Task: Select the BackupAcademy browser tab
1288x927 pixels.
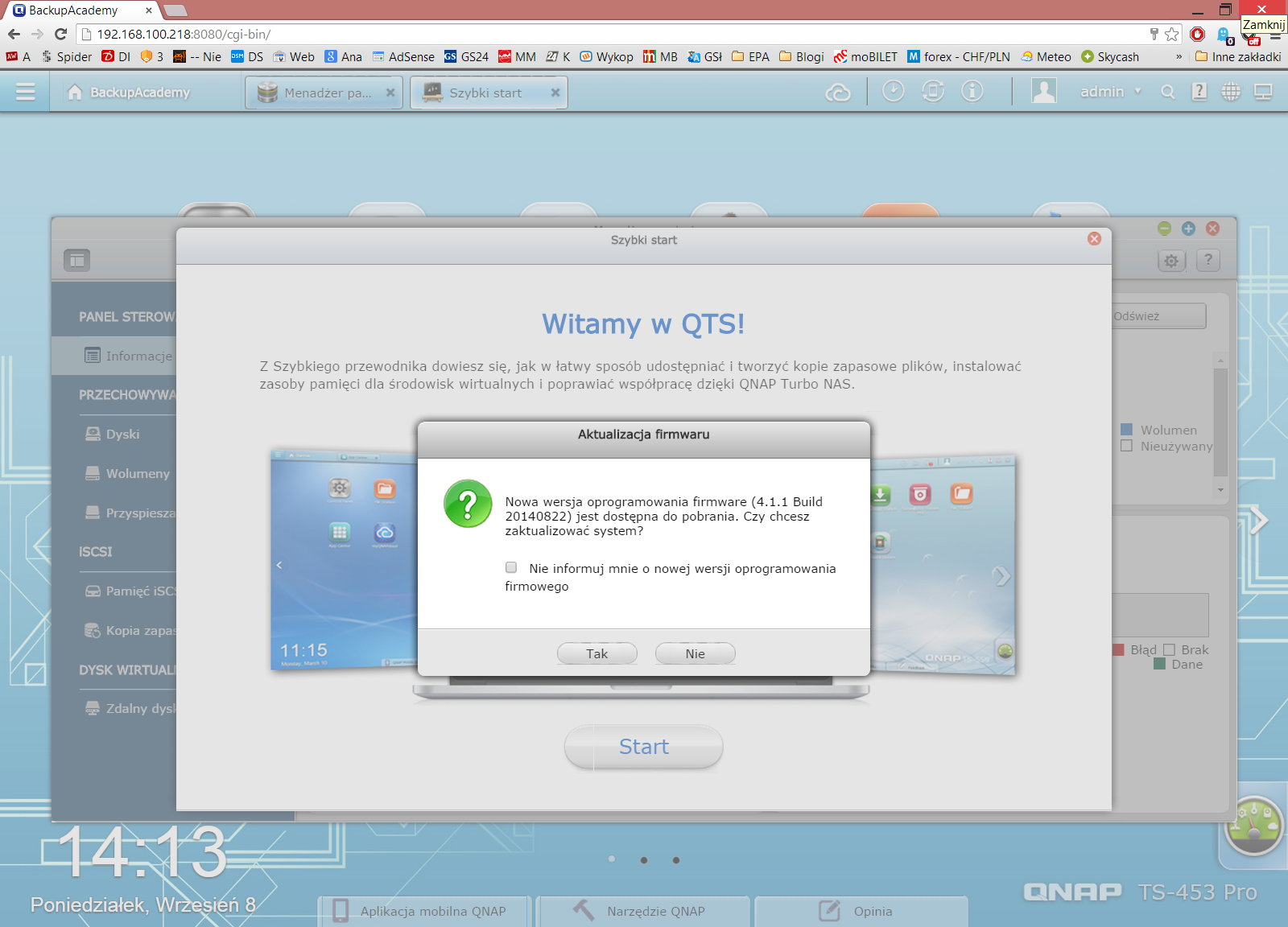Action: 80,10
